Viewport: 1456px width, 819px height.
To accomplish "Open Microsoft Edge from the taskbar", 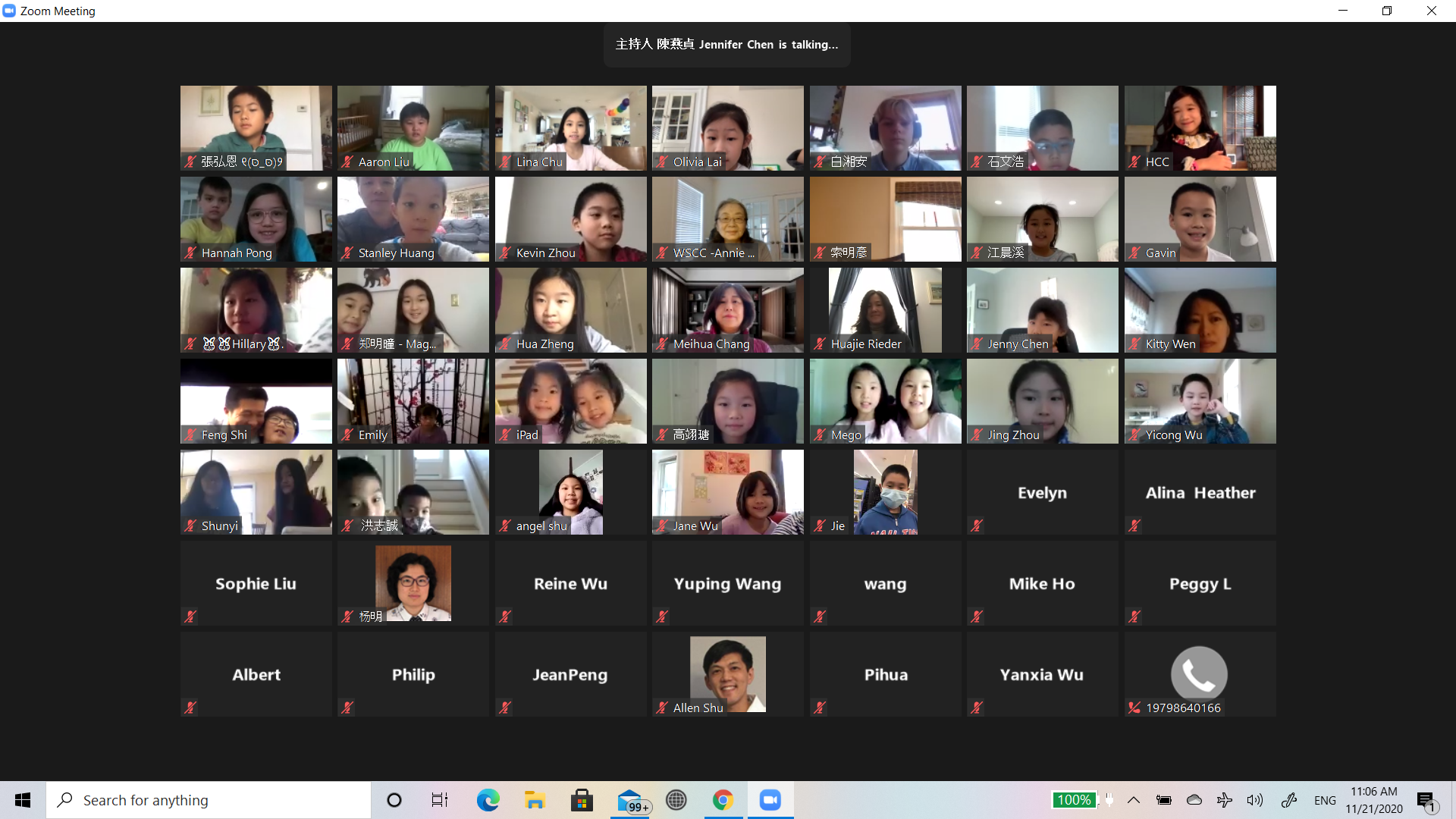I will 488,800.
